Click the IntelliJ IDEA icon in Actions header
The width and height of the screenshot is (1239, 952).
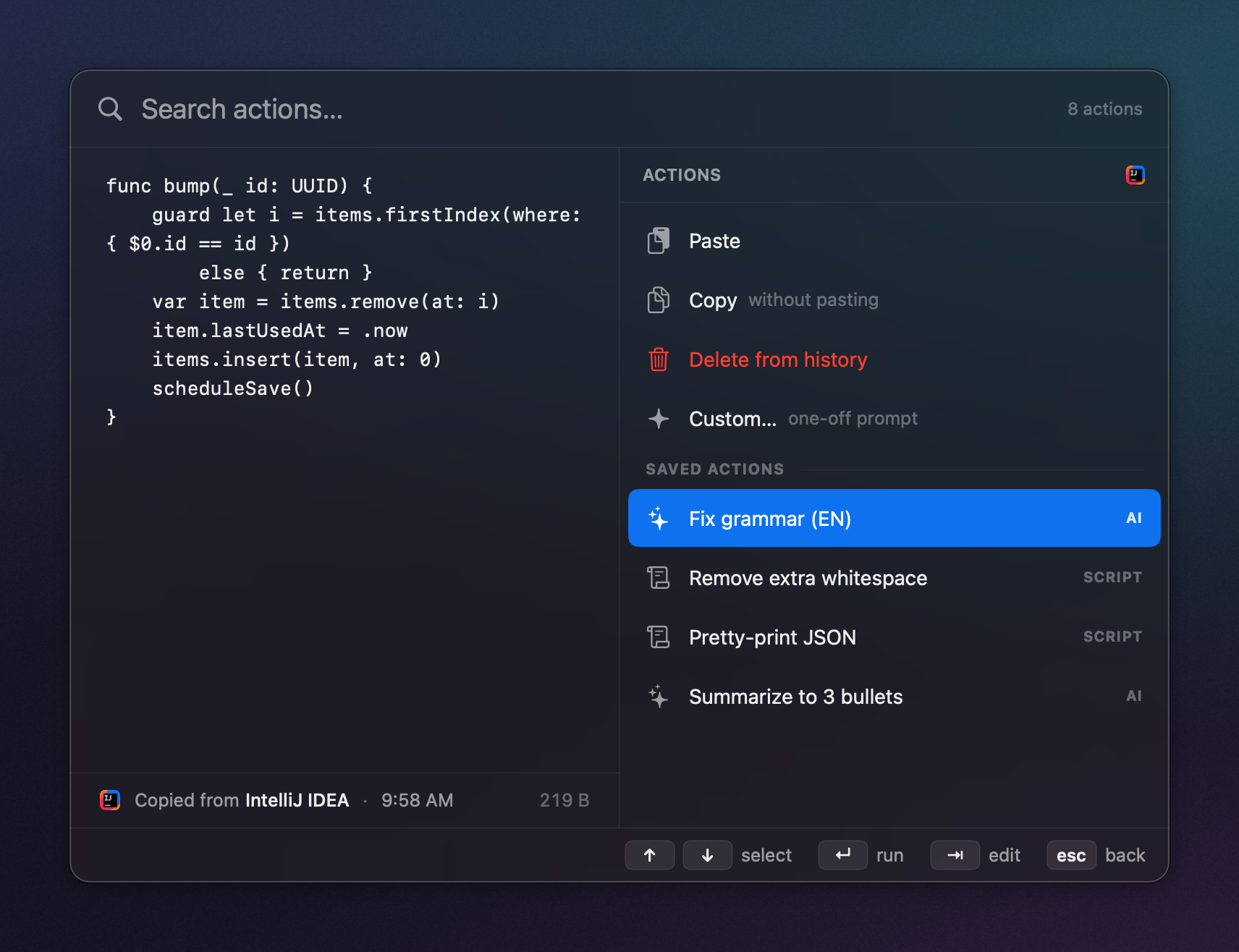(x=1135, y=175)
